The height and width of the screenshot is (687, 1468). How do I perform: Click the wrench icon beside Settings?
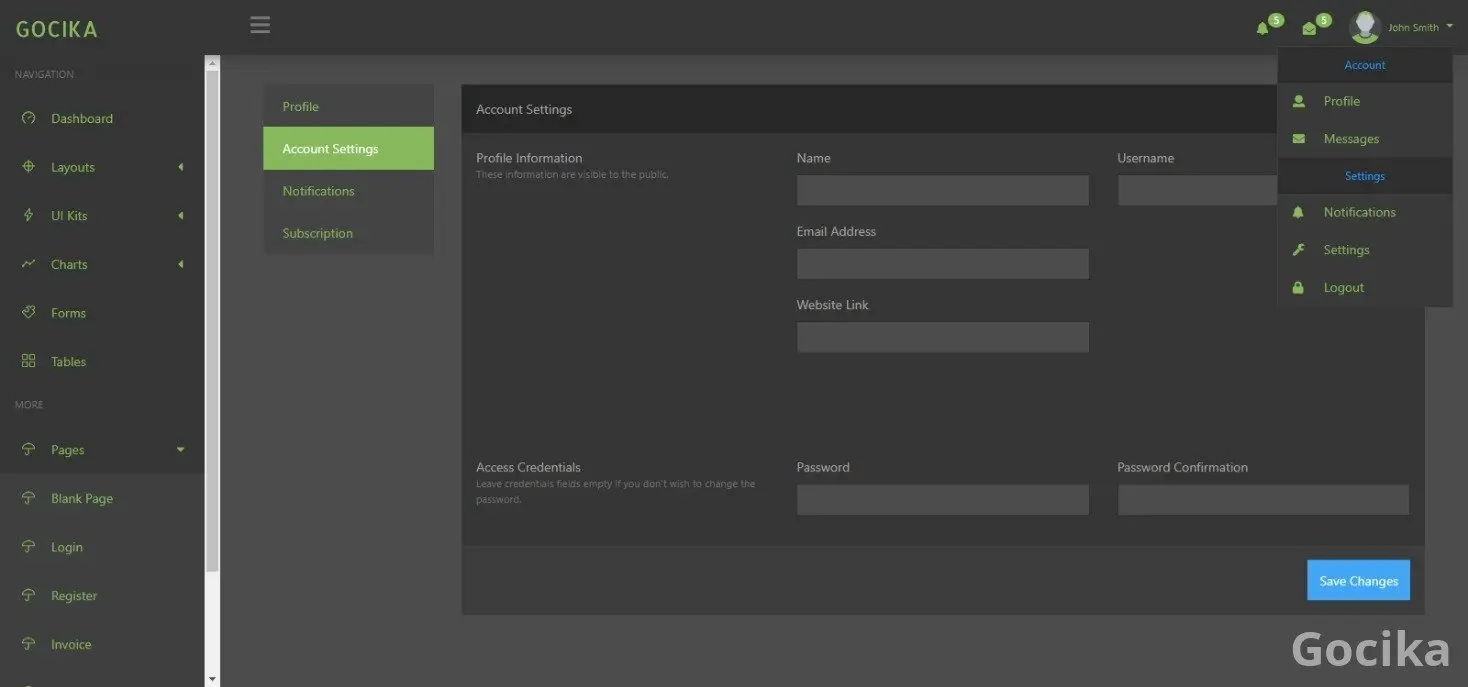[x=1298, y=250]
